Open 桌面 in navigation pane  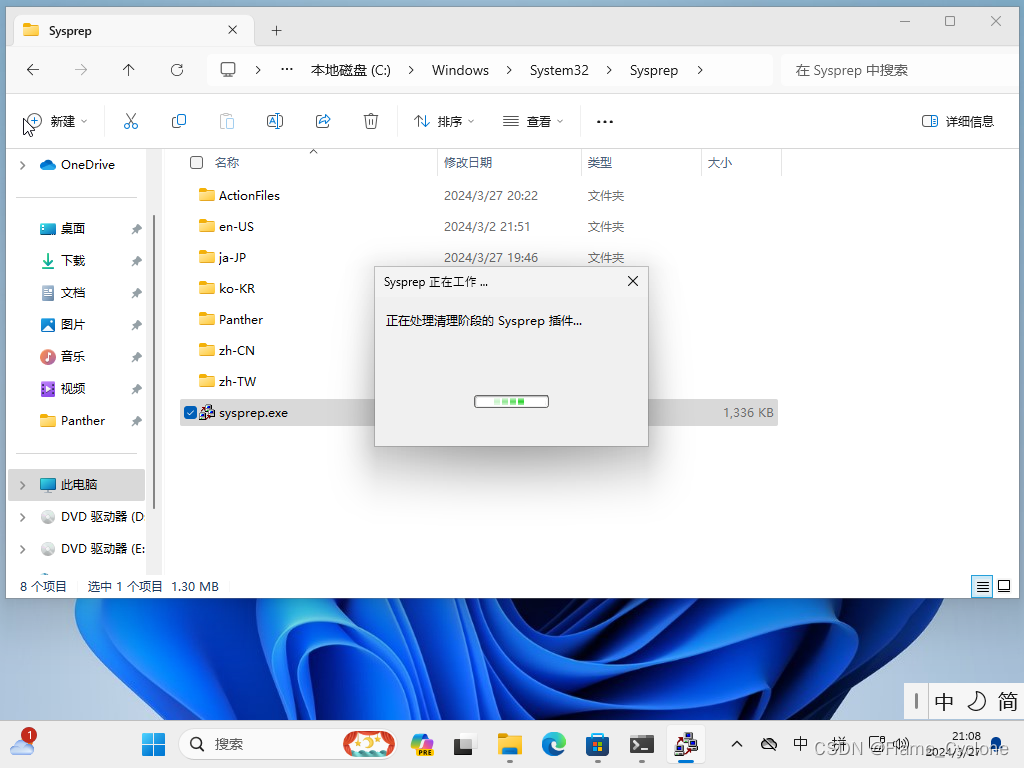(x=73, y=229)
